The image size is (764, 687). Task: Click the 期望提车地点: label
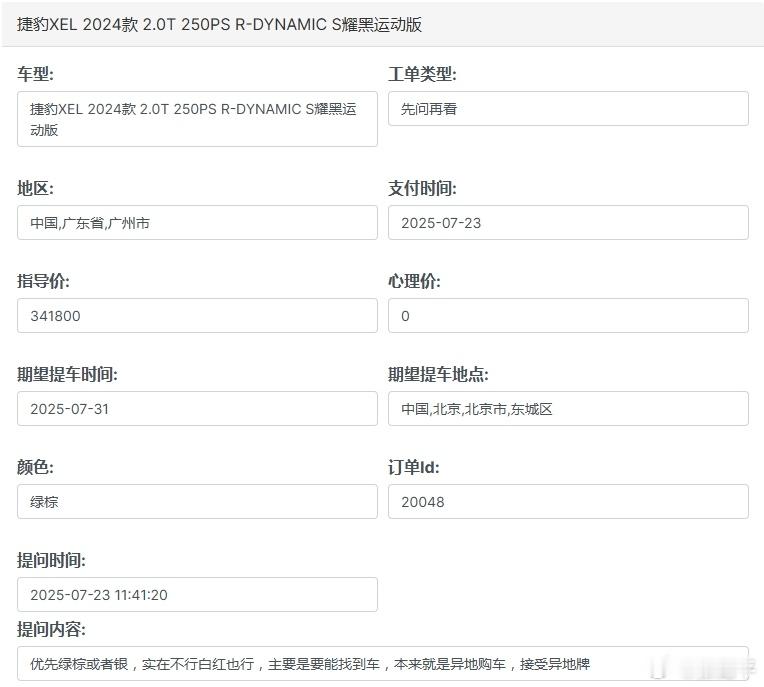tap(438, 374)
